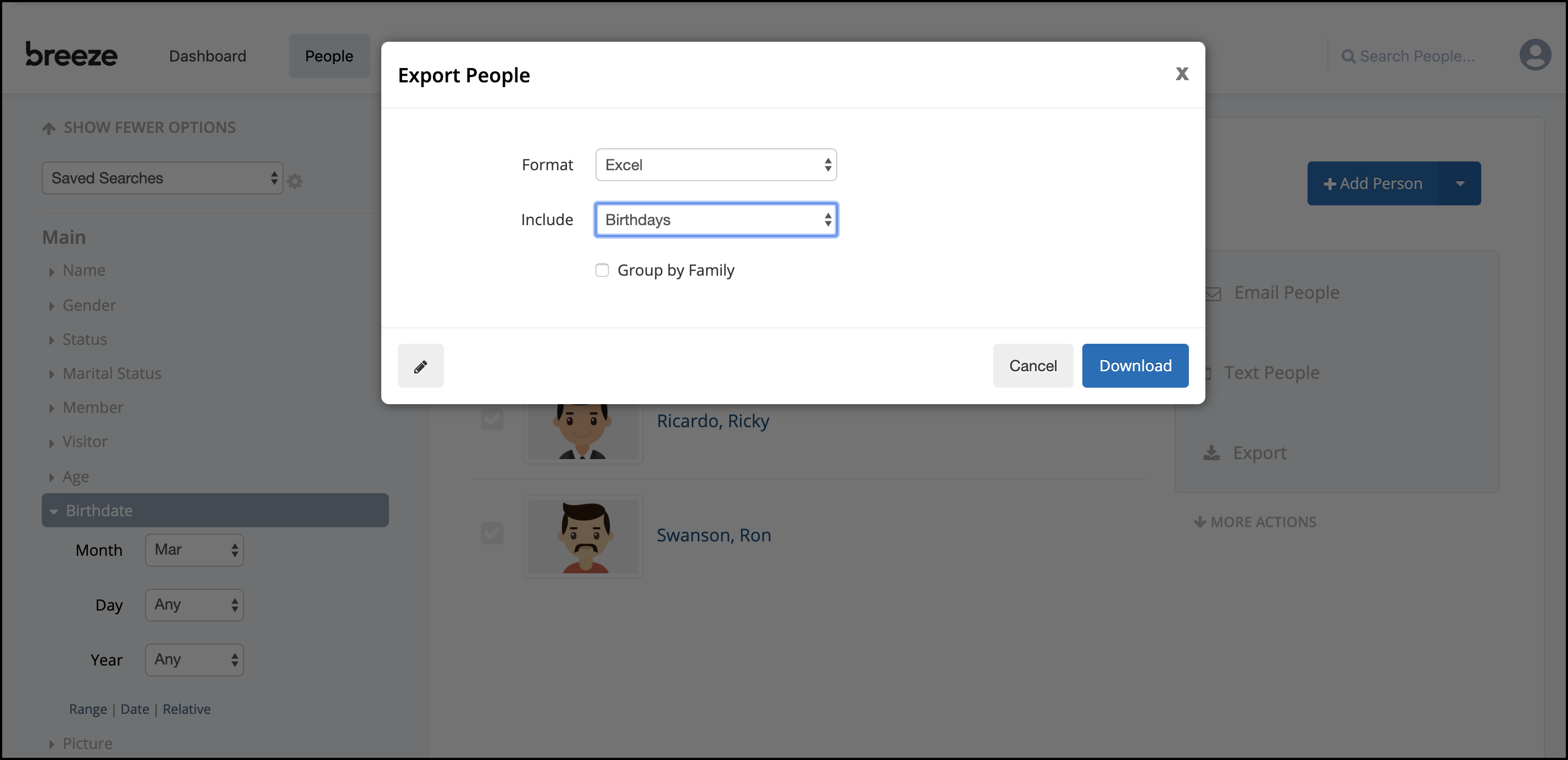Open the People tab

[x=329, y=56]
